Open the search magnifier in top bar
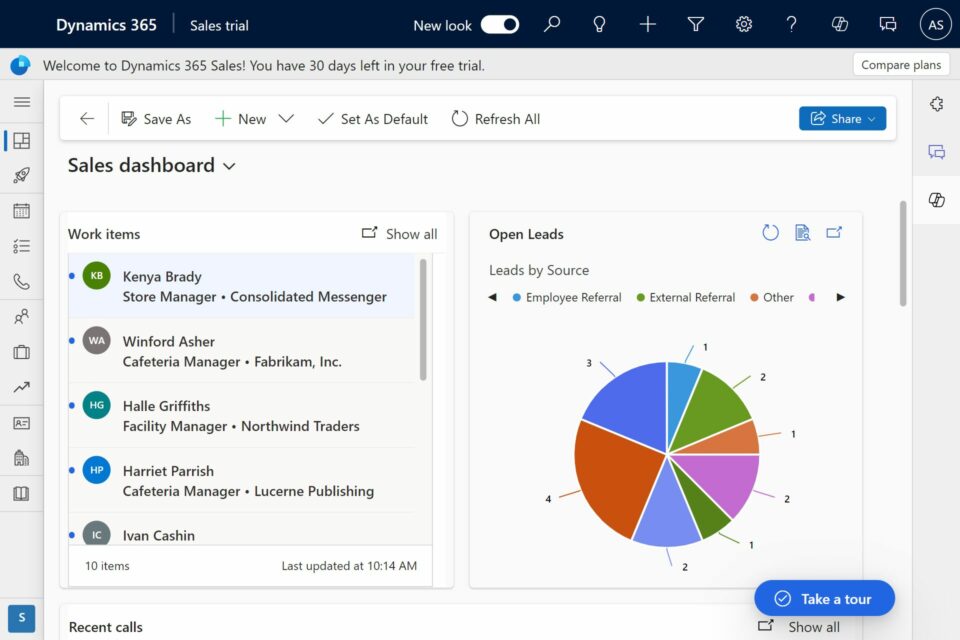 [x=552, y=25]
